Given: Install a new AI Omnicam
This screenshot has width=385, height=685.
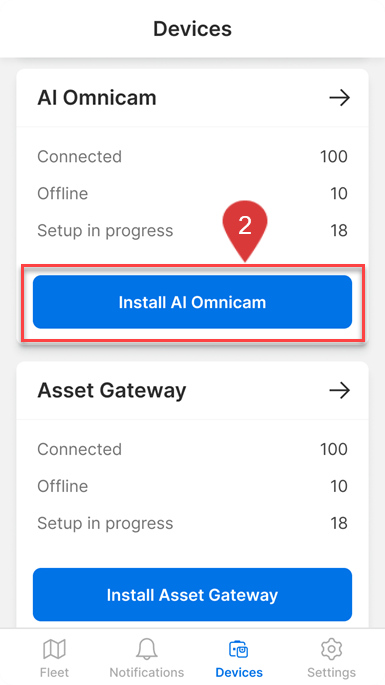Looking at the screenshot, I should point(192,302).
